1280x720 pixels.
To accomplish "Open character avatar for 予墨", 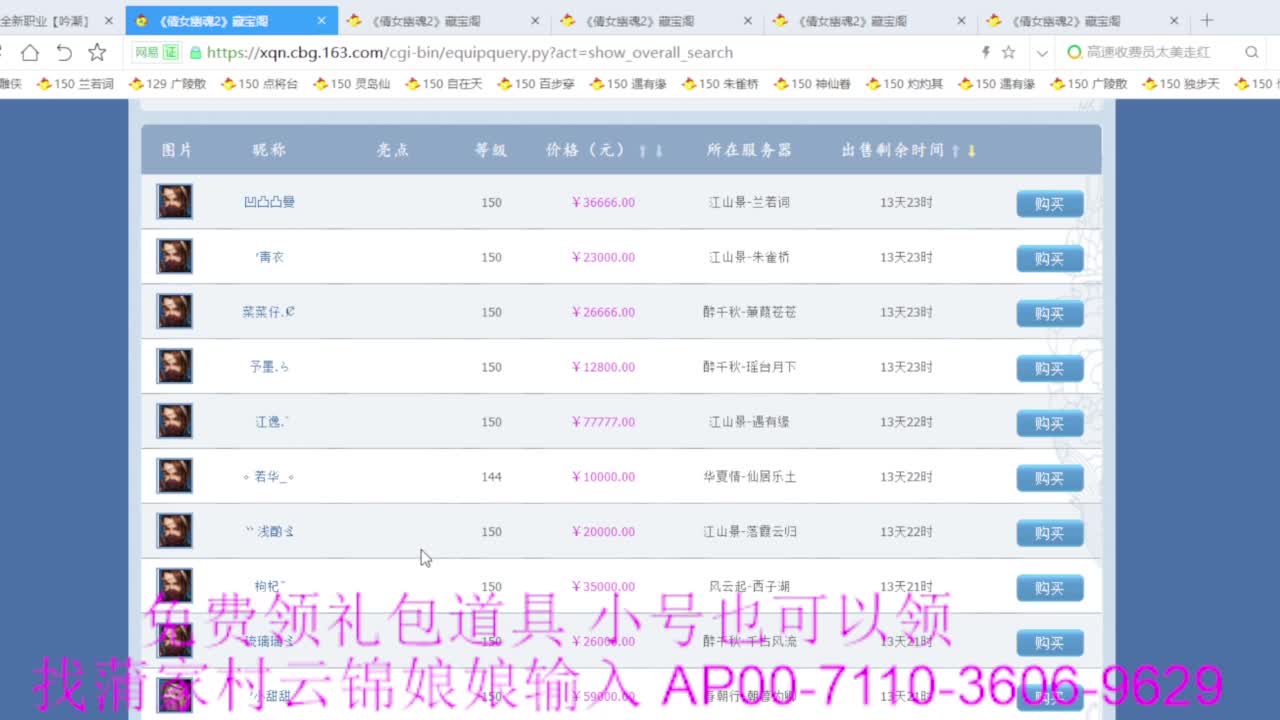I will (x=174, y=366).
